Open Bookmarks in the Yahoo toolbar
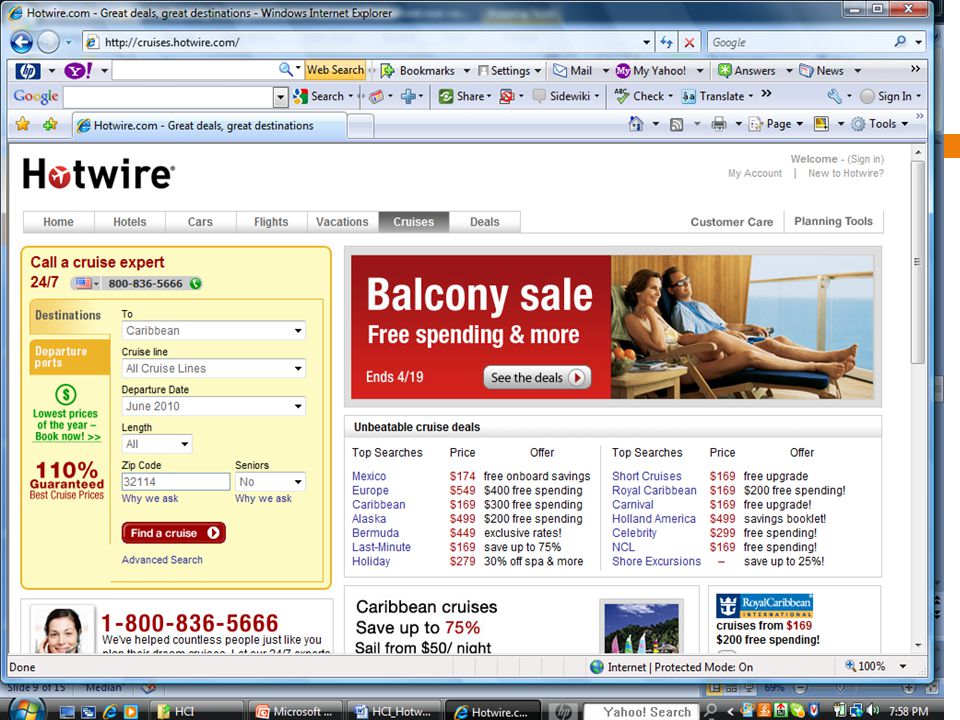The width and height of the screenshot is (960, 720). point(419,70)
